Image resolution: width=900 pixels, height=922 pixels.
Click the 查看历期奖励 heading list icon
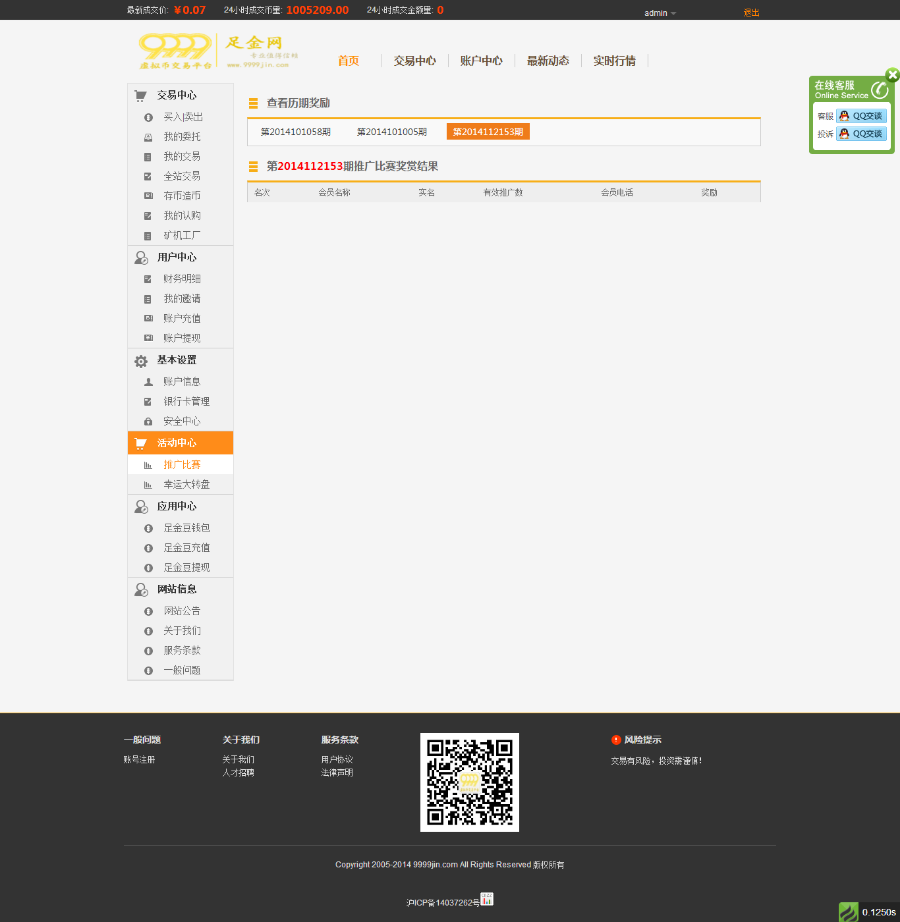tap(253, 103)
